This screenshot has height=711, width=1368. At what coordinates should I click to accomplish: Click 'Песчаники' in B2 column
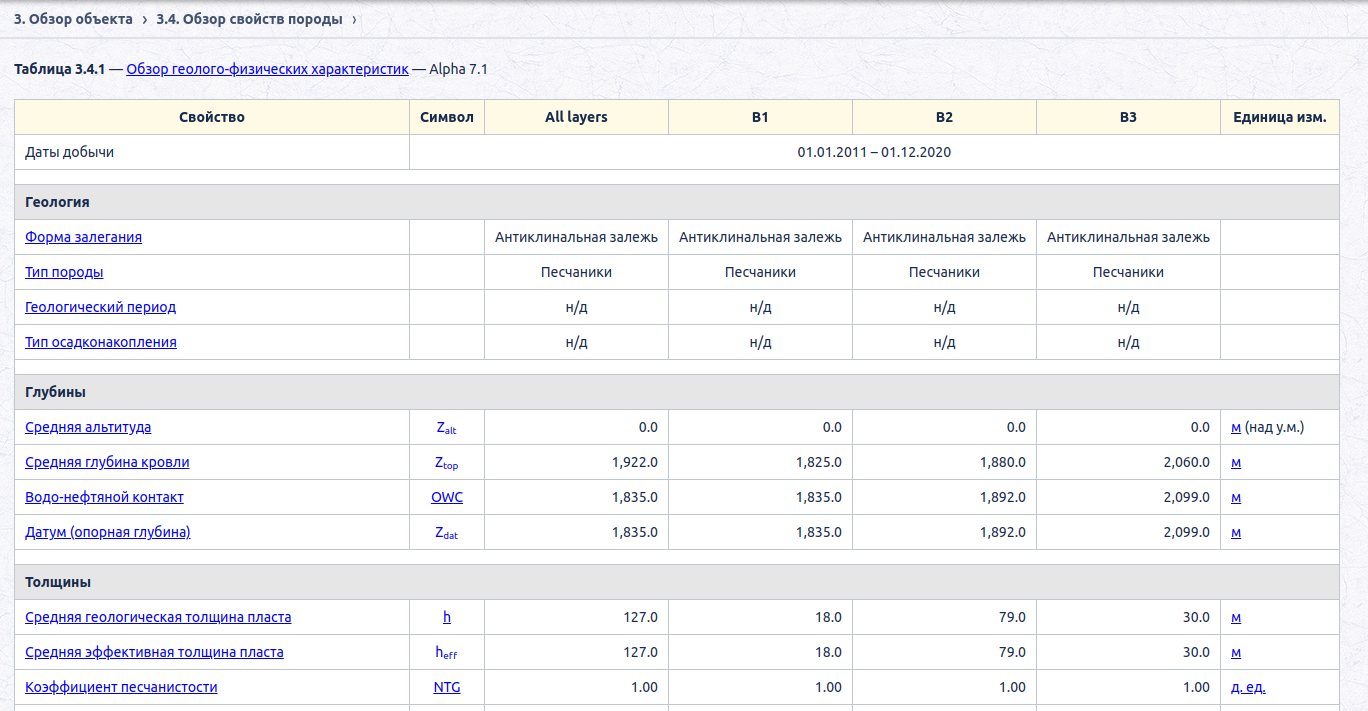944,272
